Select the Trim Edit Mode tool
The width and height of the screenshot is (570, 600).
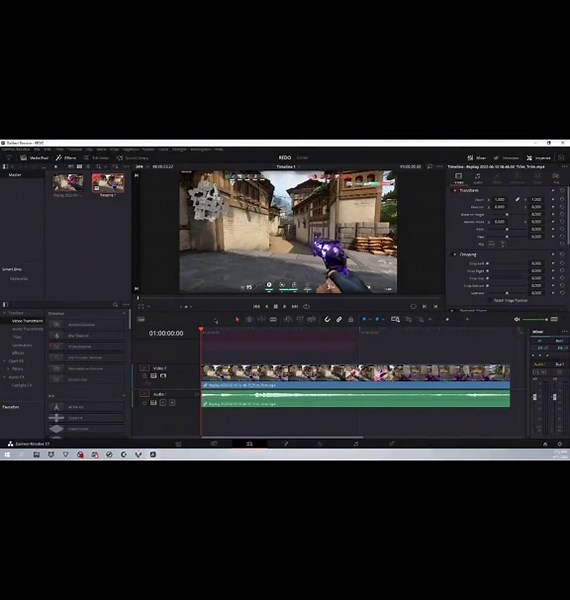pos(249,319)
